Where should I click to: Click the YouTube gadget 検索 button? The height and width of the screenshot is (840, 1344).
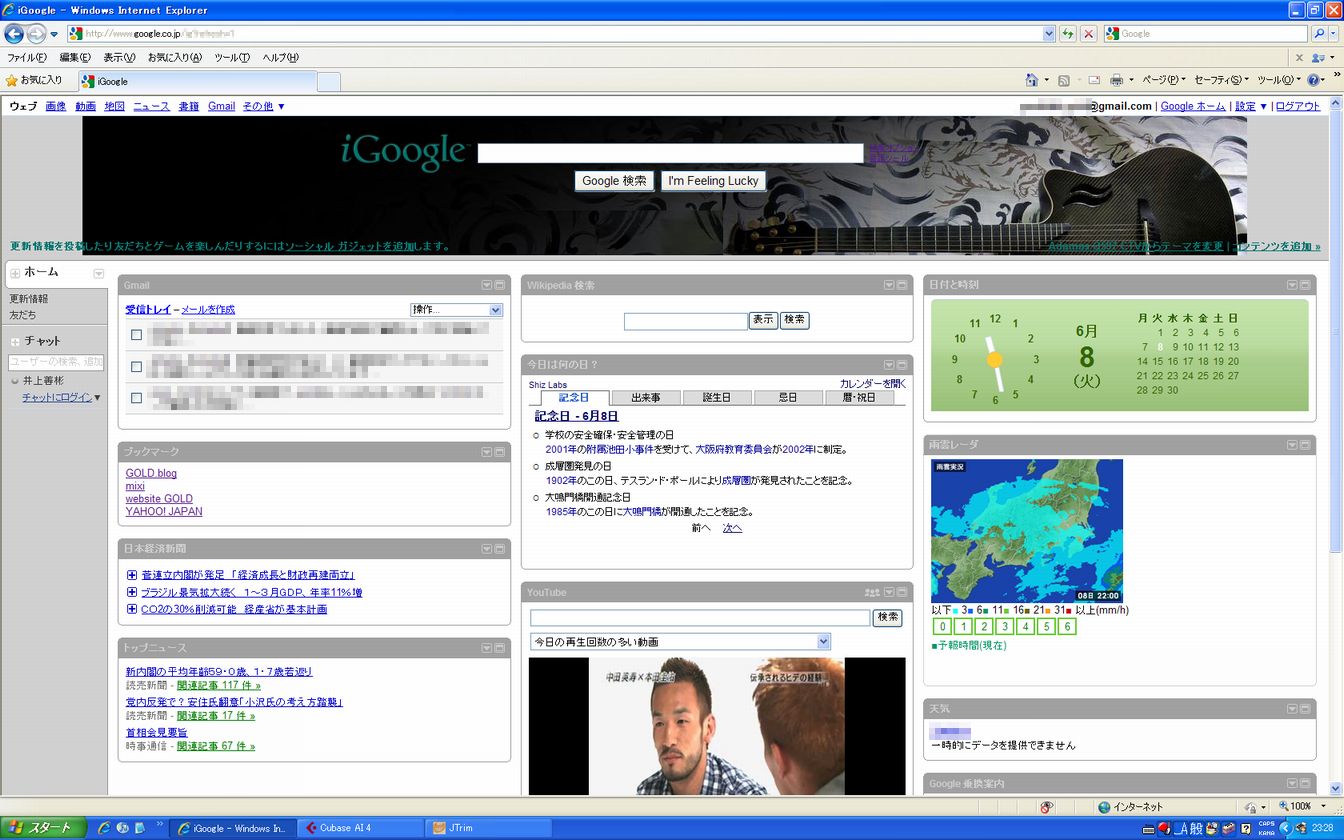point(887,618)
